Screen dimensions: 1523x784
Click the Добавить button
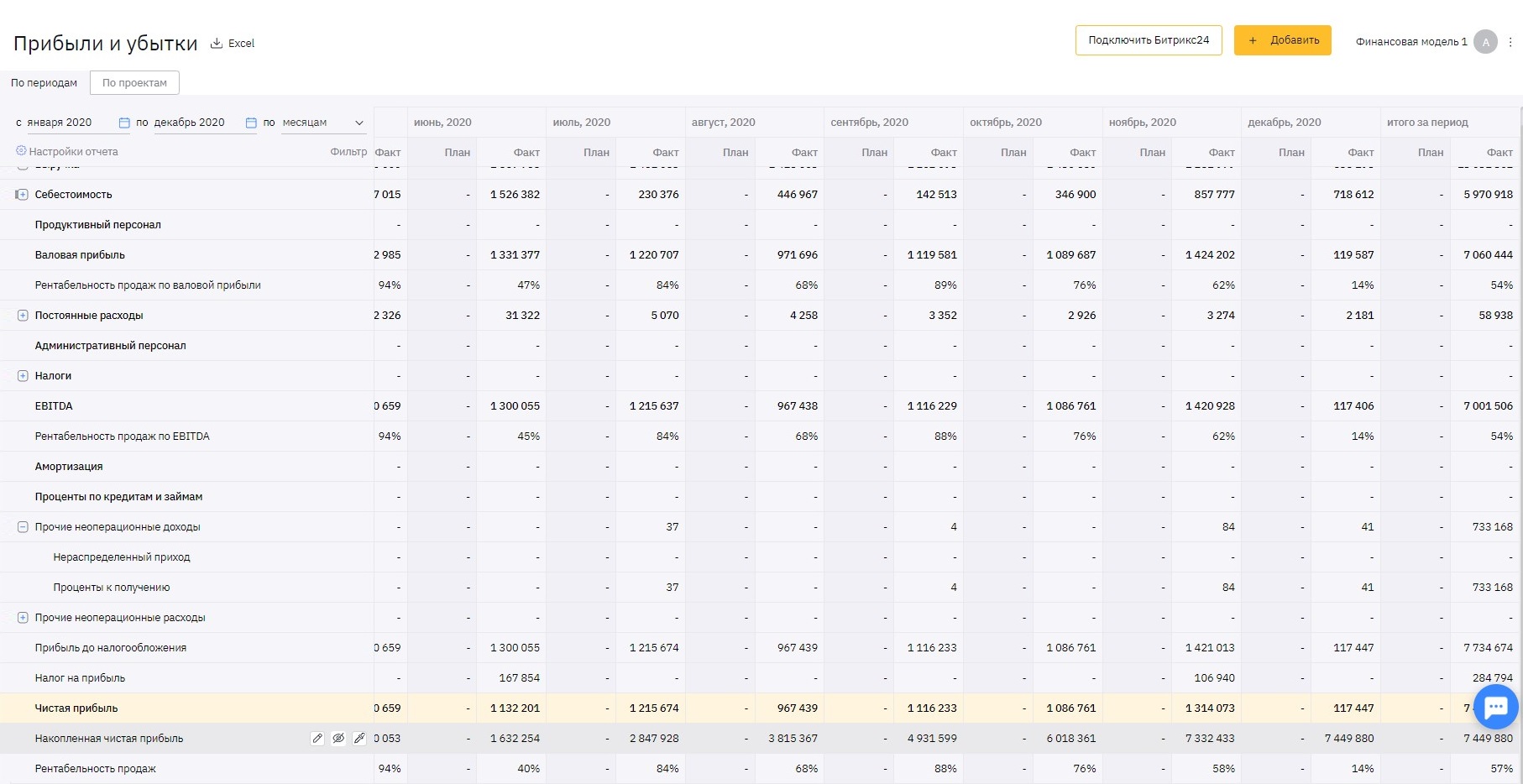click(1282, 40)
